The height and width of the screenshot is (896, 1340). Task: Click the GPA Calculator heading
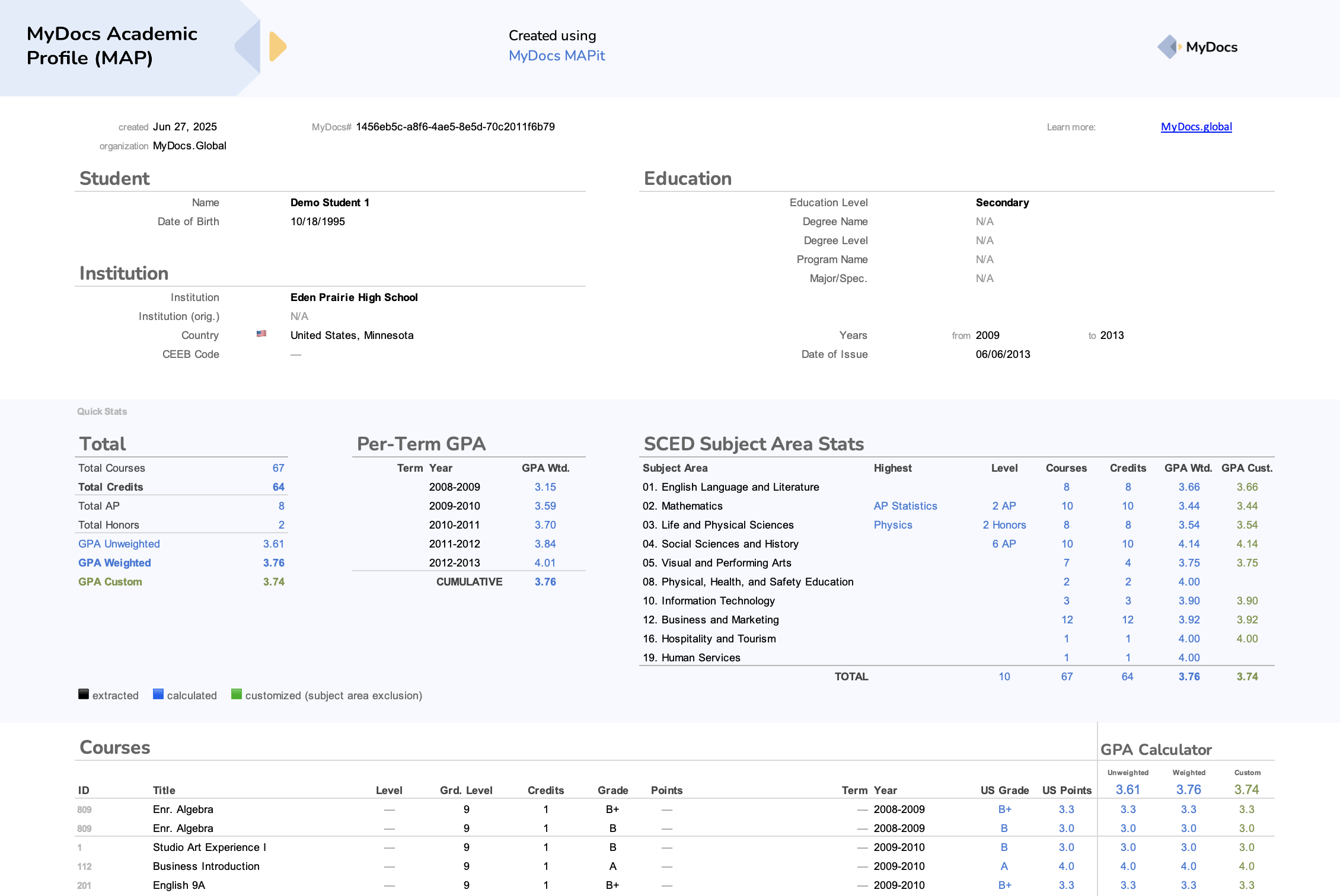click(x=1156, y=750)
